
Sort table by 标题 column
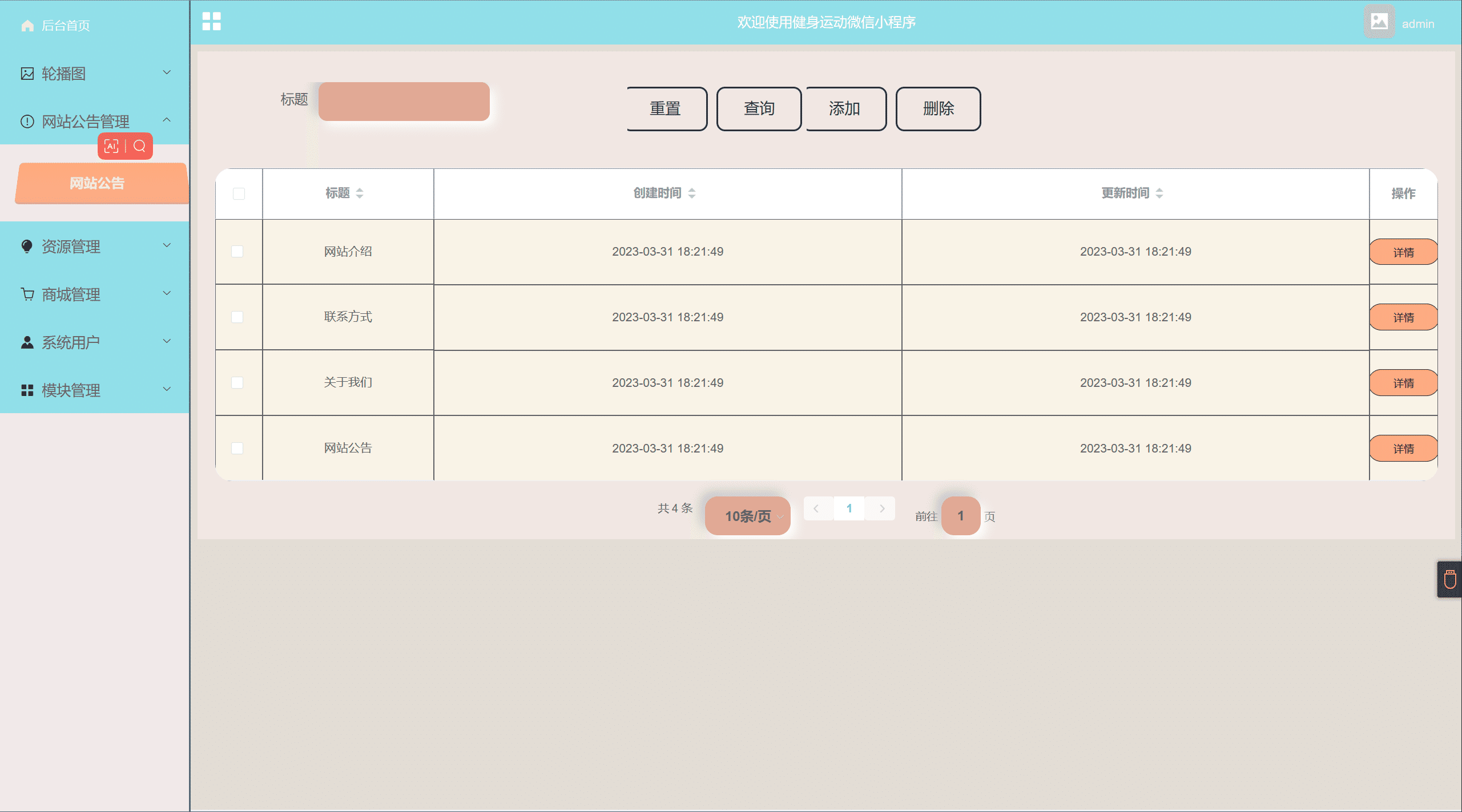[x=360, y=193]
